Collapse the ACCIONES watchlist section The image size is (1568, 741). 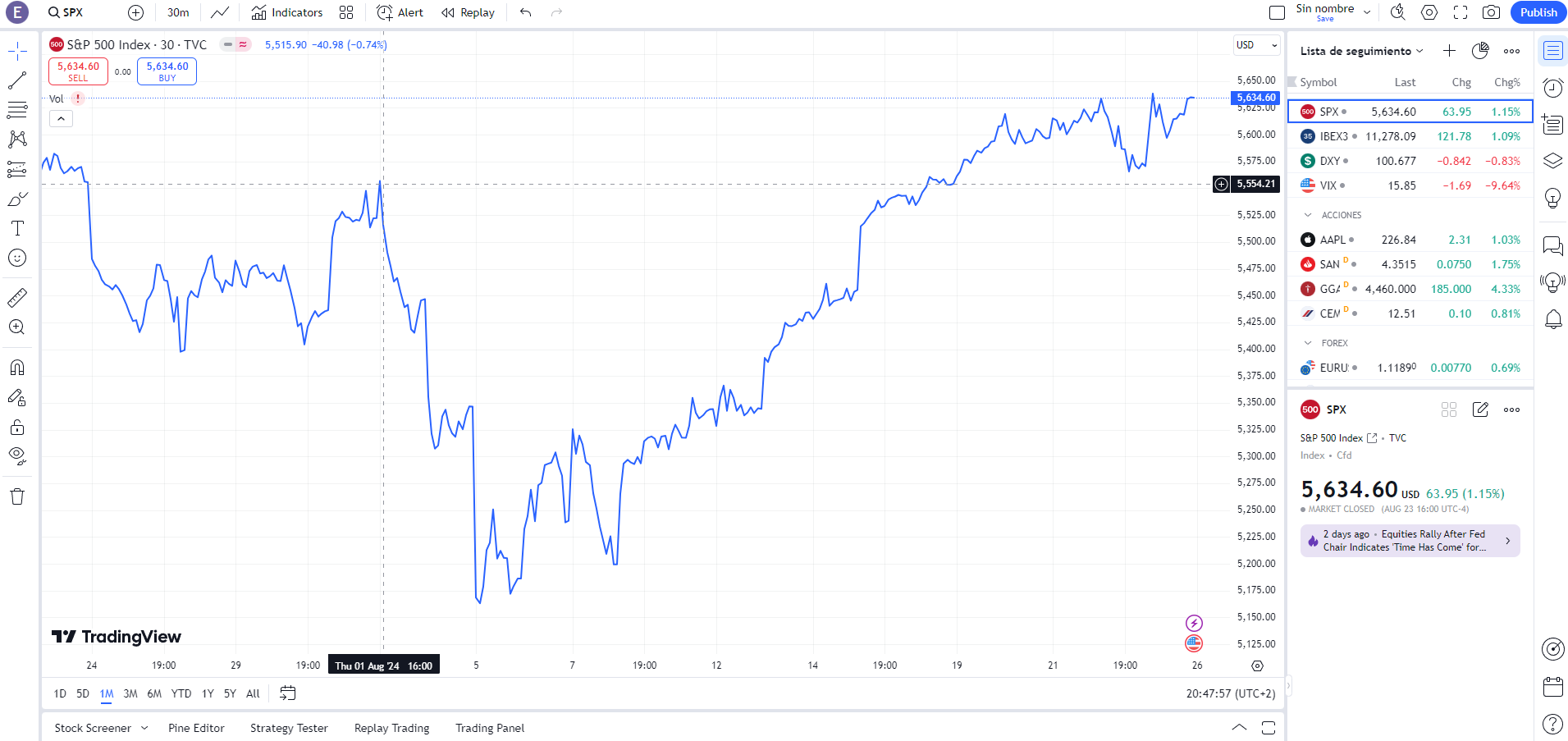point(1308,215)
